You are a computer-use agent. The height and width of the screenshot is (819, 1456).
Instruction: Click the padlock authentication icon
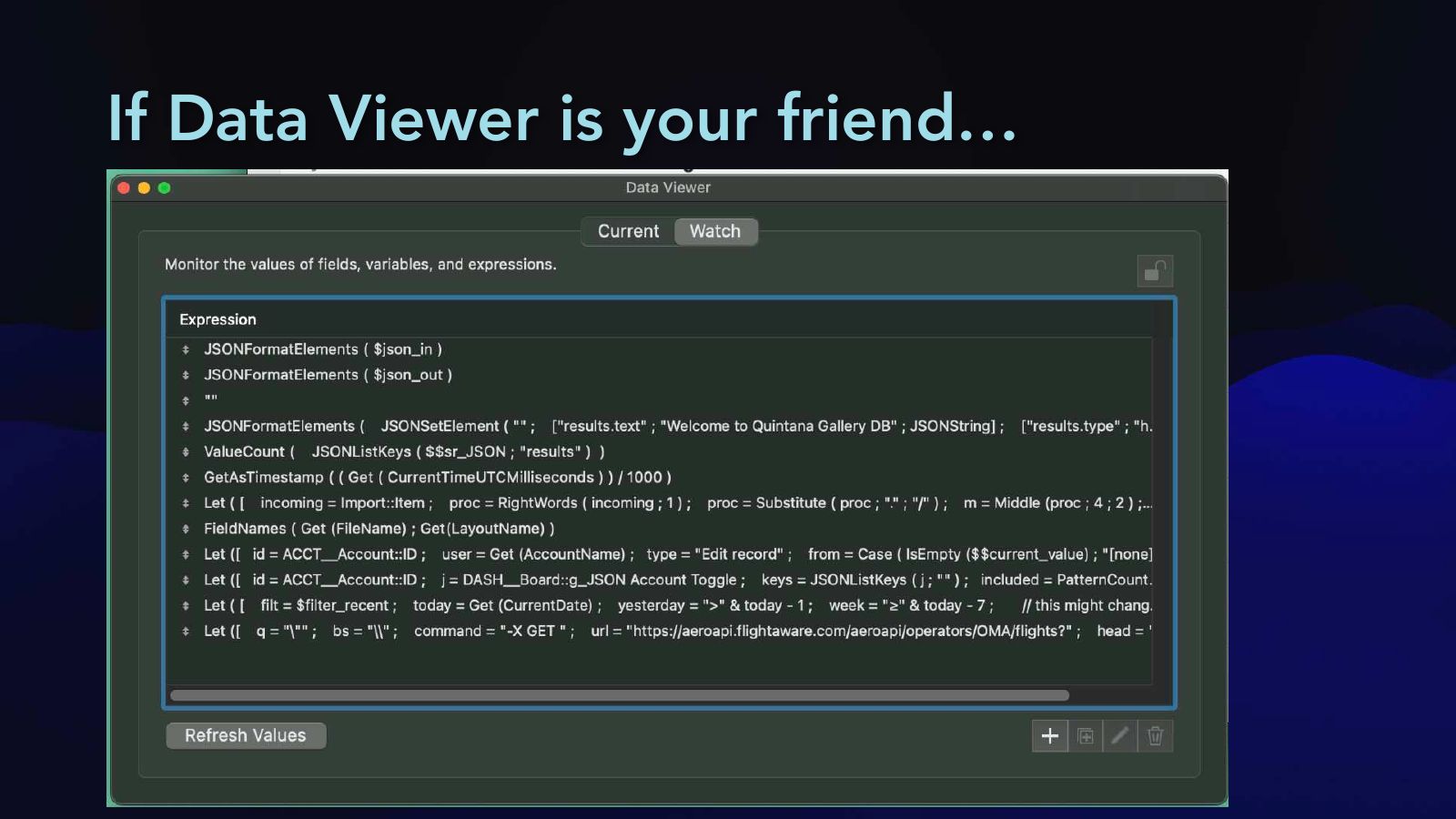(x=1155, y=271)
